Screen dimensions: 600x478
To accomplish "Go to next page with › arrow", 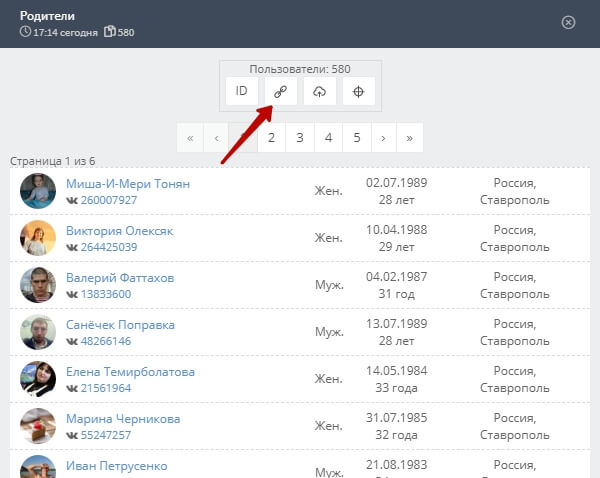I will [x=383, y=137].
